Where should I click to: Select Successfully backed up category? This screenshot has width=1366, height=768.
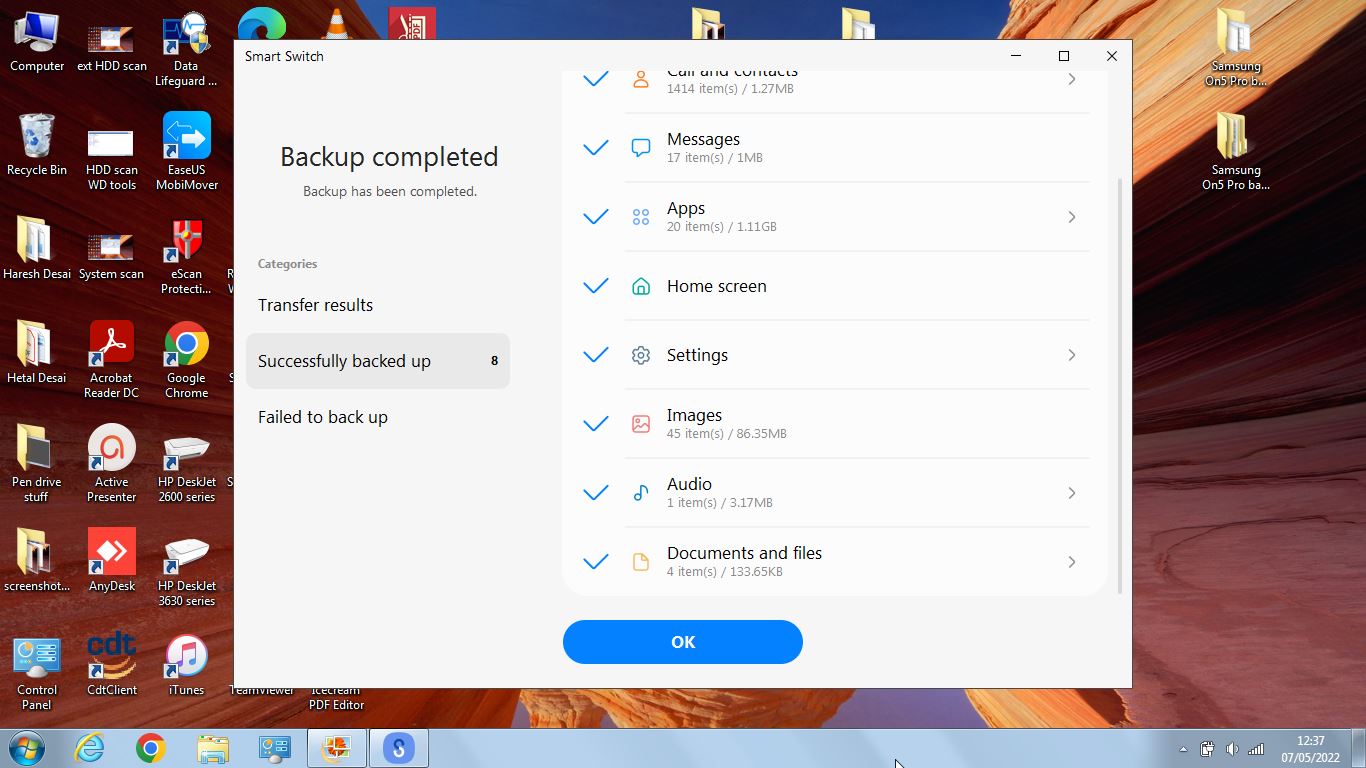[x=378, y=361]
